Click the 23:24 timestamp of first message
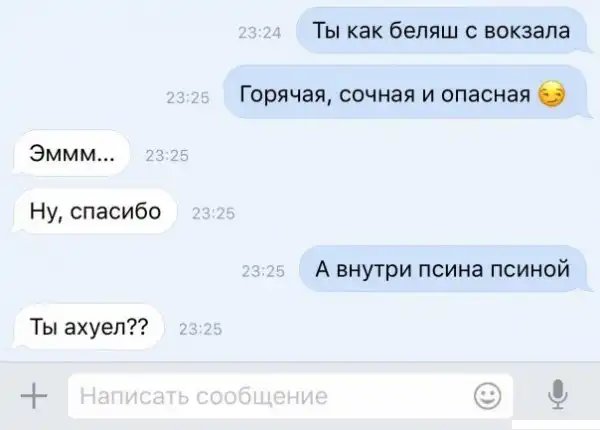 [259, 33]
